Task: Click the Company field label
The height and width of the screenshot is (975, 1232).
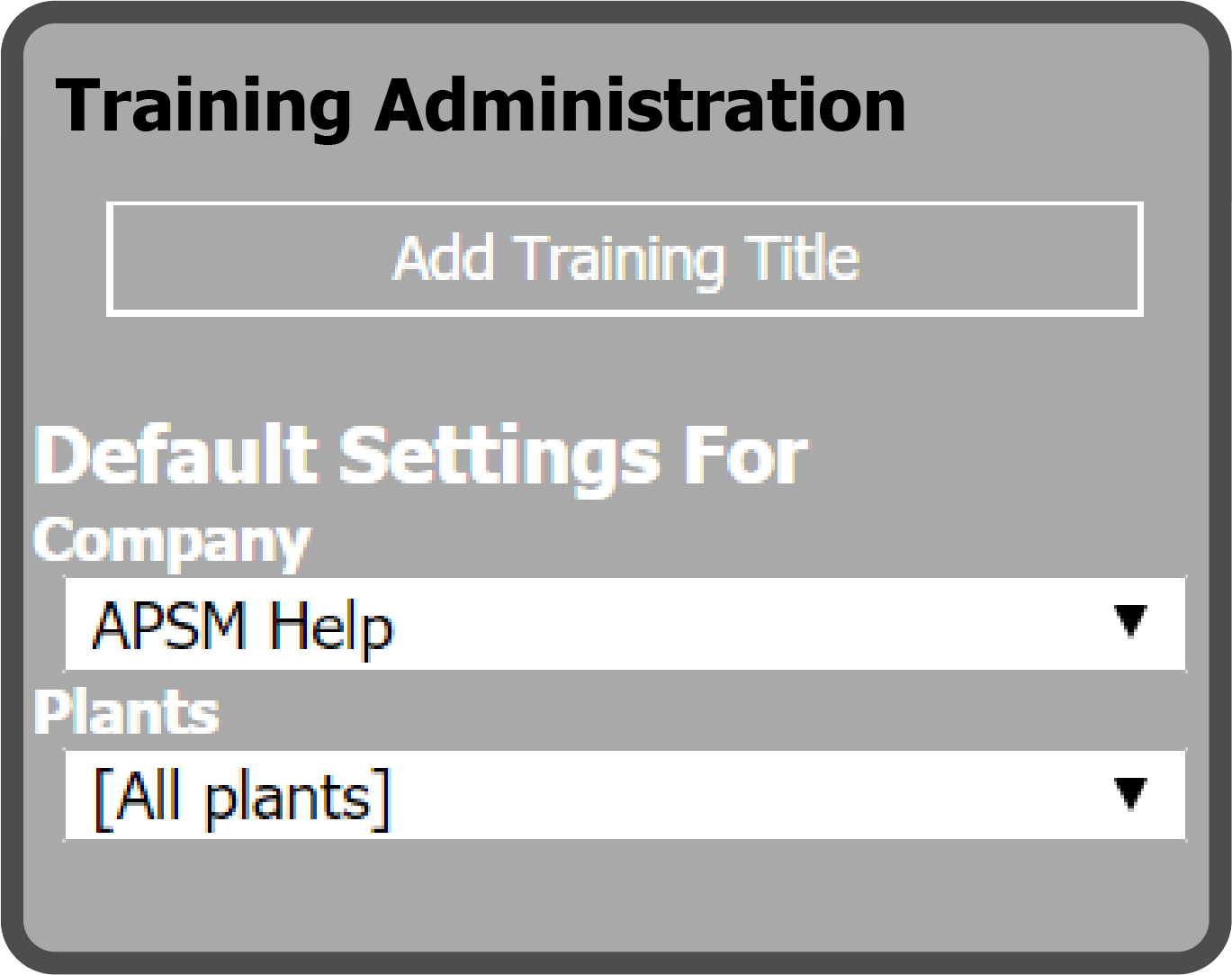Action: click(171, 542)
